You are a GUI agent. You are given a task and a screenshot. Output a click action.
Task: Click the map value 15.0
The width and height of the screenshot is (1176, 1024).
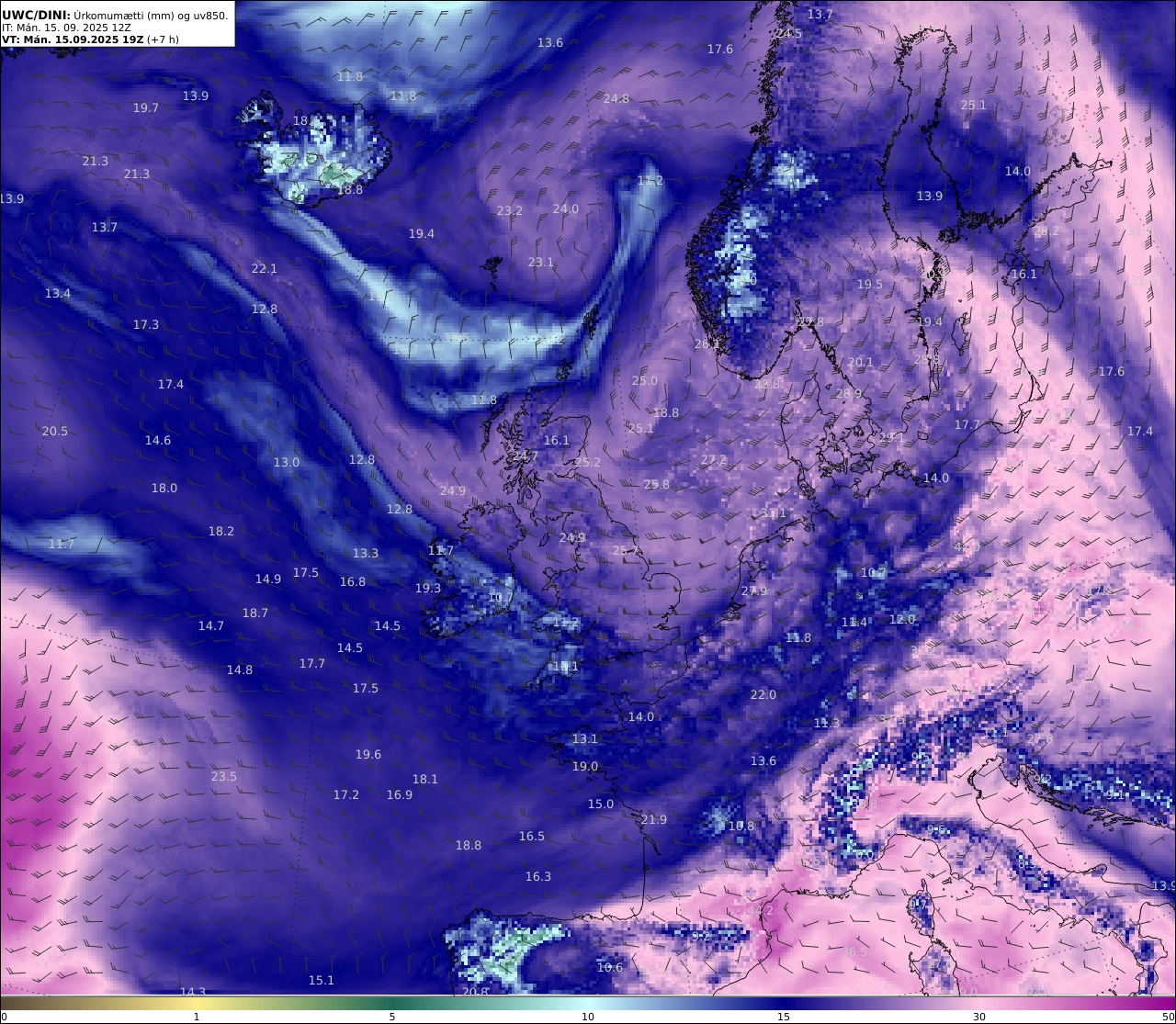pyautogui.click(x=601, y=805)
